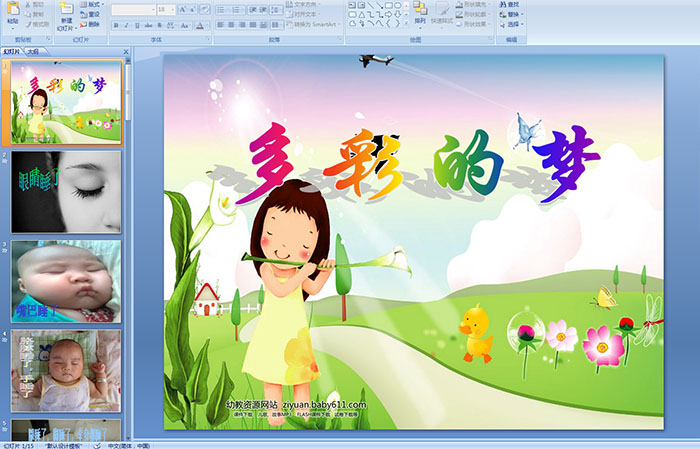The height and width of the screenshot is (449, 700).
Task: Align text right in paragraph group
Action: [x=242, y=25]
